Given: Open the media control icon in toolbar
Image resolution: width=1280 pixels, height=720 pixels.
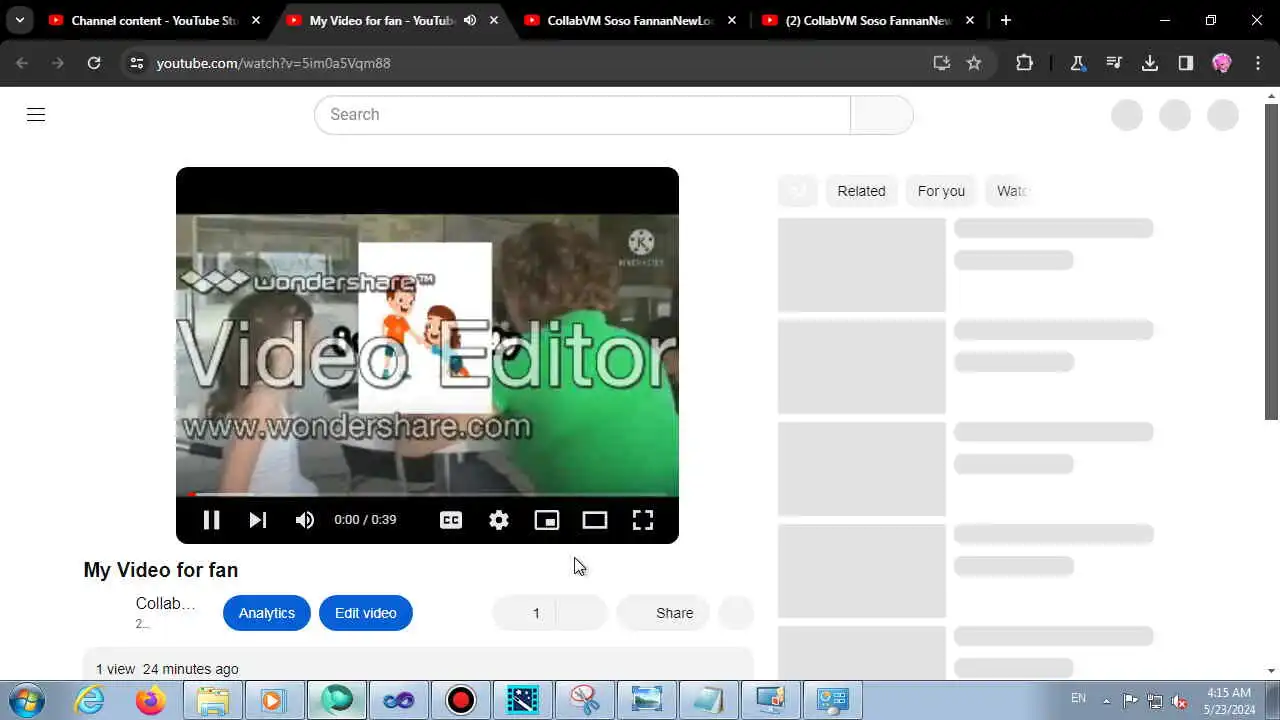Looking at the screenshot, I should pos(1114,63).
